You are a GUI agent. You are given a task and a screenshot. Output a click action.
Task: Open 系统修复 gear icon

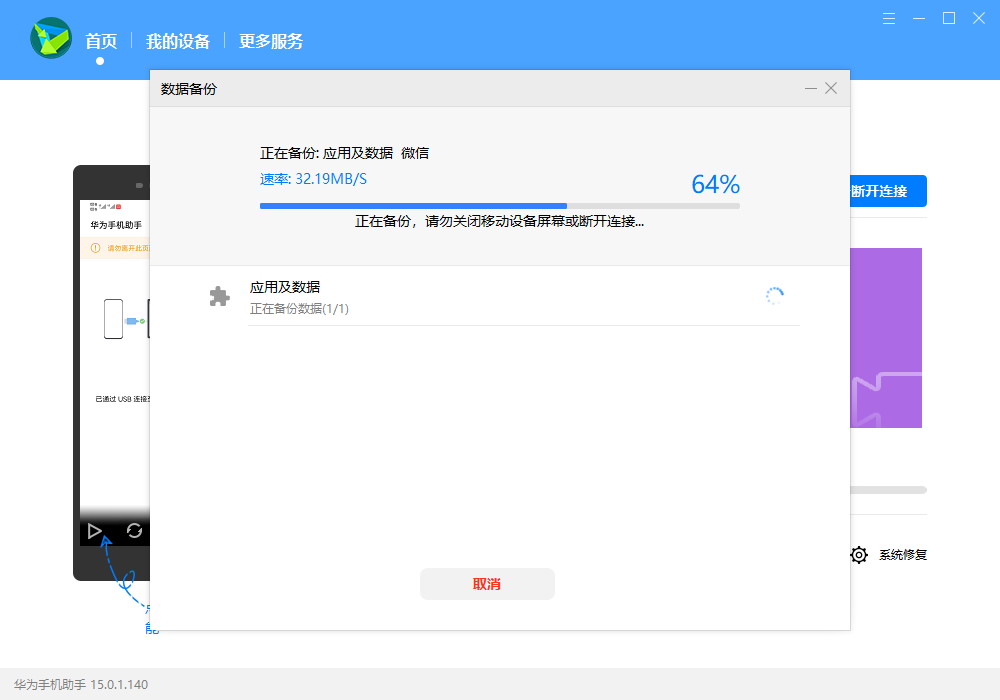click(x=859, y=555)
